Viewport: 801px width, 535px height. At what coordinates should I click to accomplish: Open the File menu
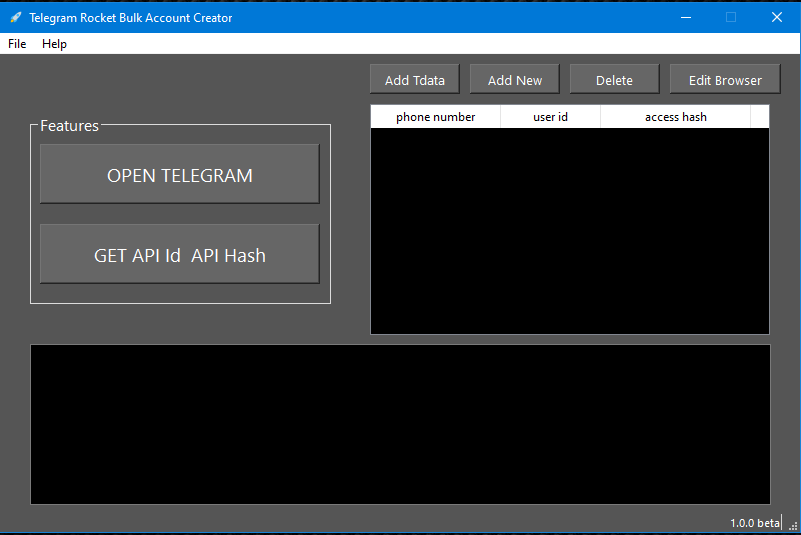[17, 44]
